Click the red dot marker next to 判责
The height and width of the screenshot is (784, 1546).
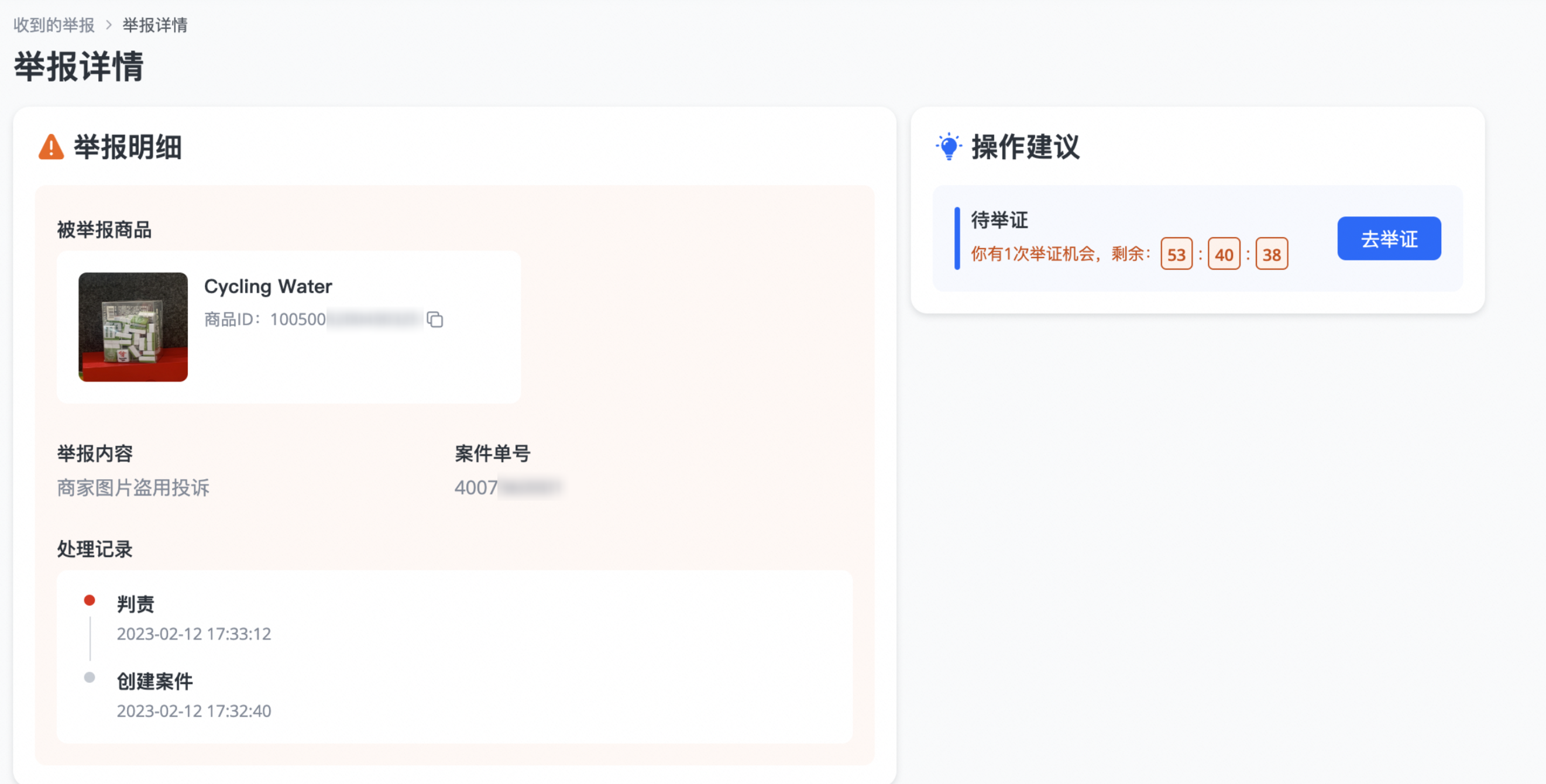[x=90, y=600]
